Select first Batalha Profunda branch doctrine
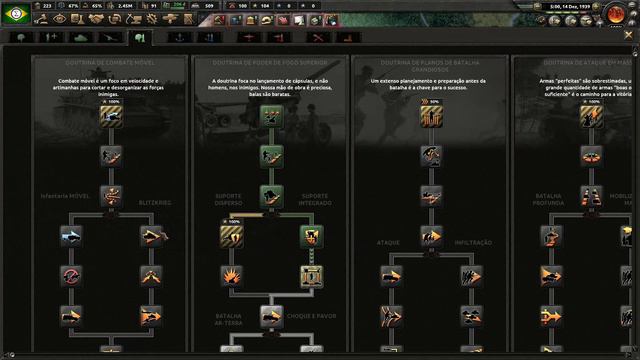The width and height of the screenshot is (640, 360). click(x=551, y=236)
